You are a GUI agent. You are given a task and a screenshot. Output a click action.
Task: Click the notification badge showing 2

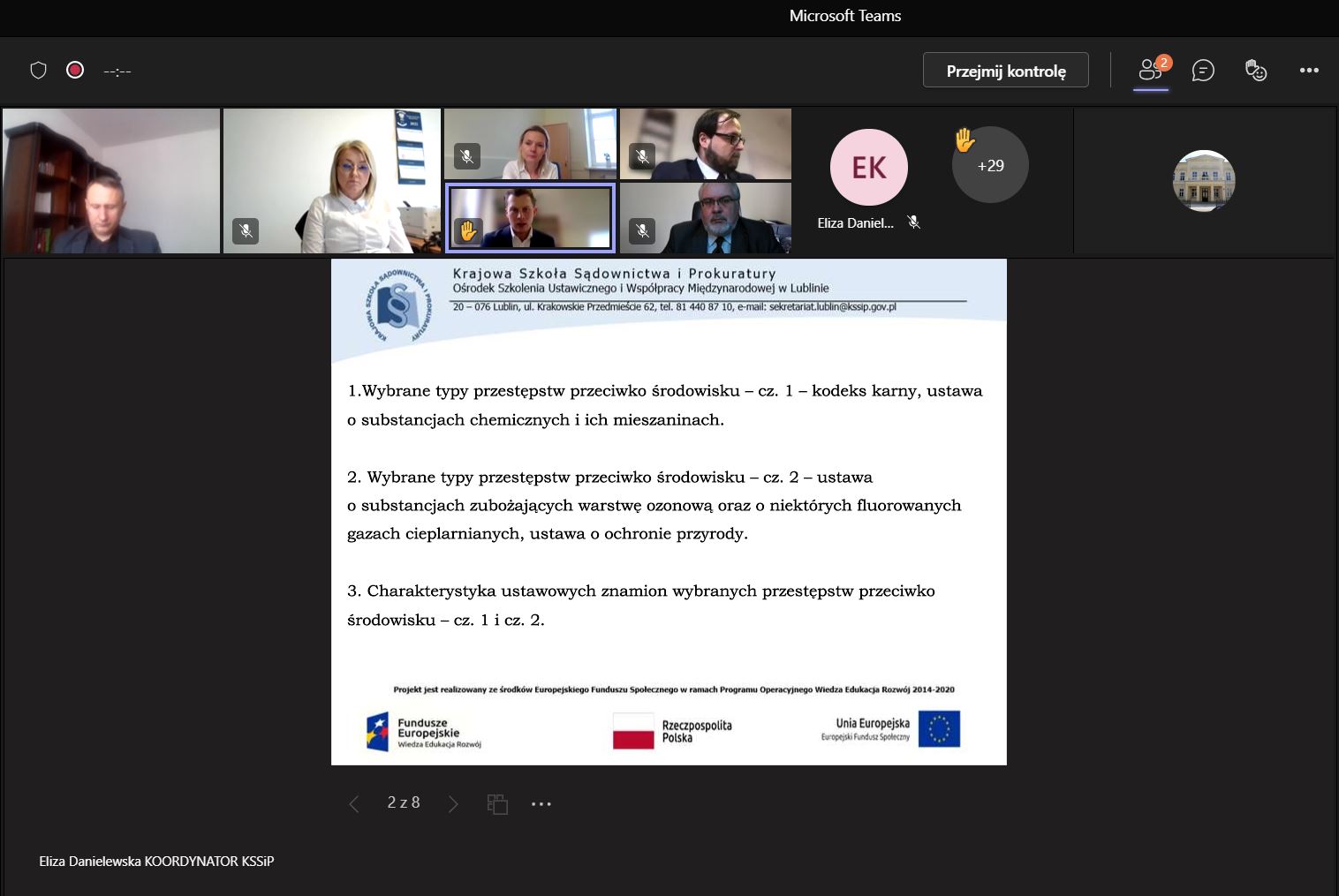(1164, 62)
